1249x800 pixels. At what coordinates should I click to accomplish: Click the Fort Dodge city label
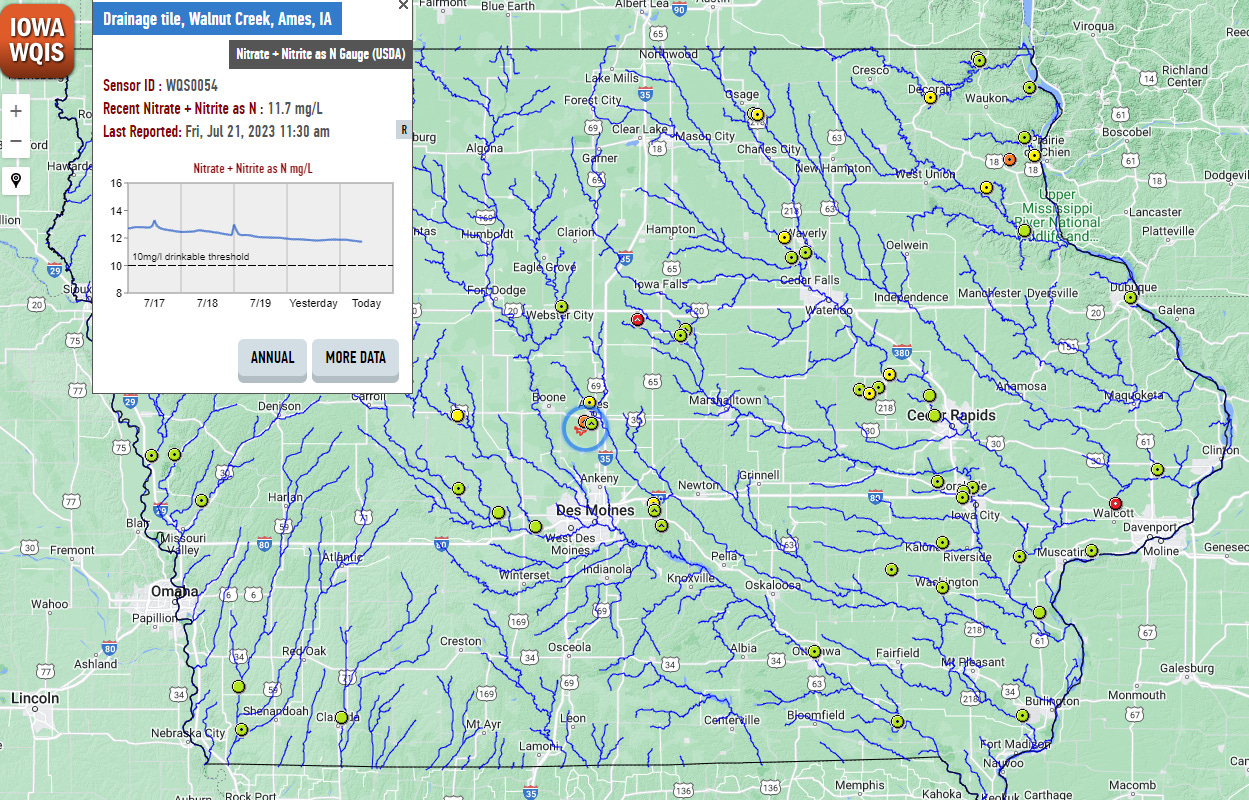click(x=496, y=291)
